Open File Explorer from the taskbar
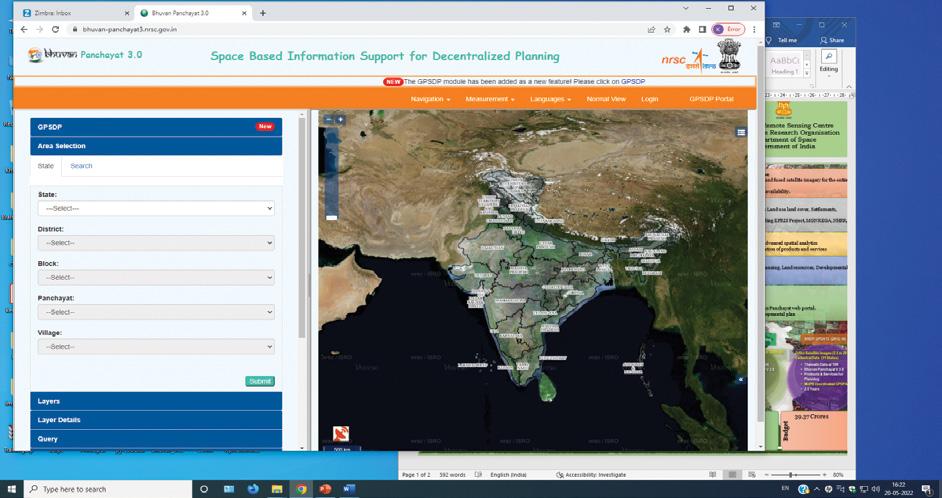Image resolution: width=942 pixels, height=498 pixels. pos(277,489)
